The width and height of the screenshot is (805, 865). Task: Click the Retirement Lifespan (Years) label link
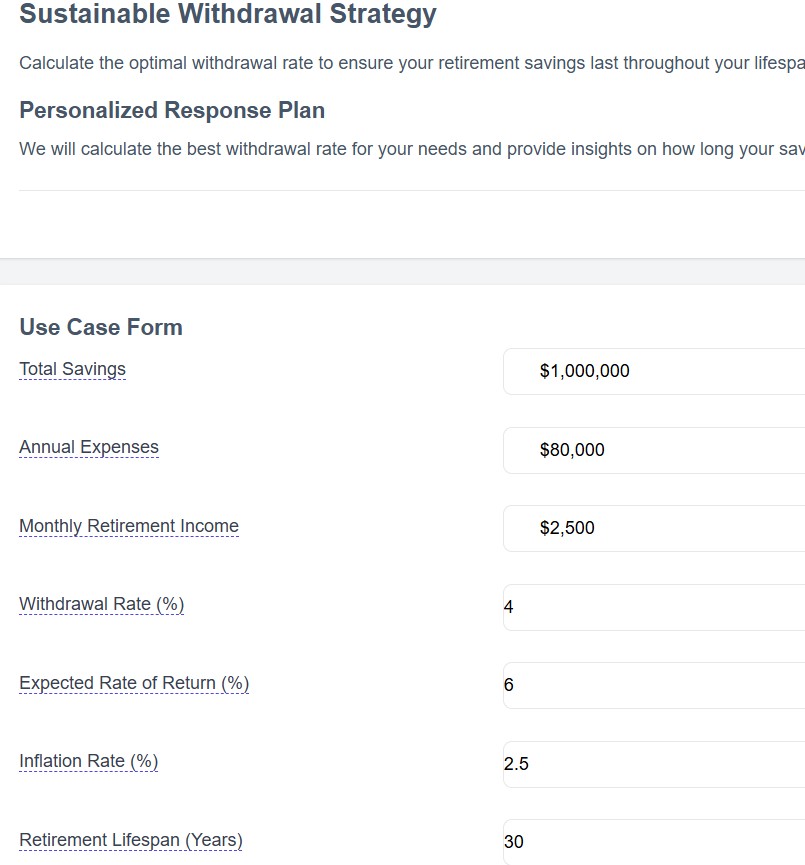tap(130, 840)
